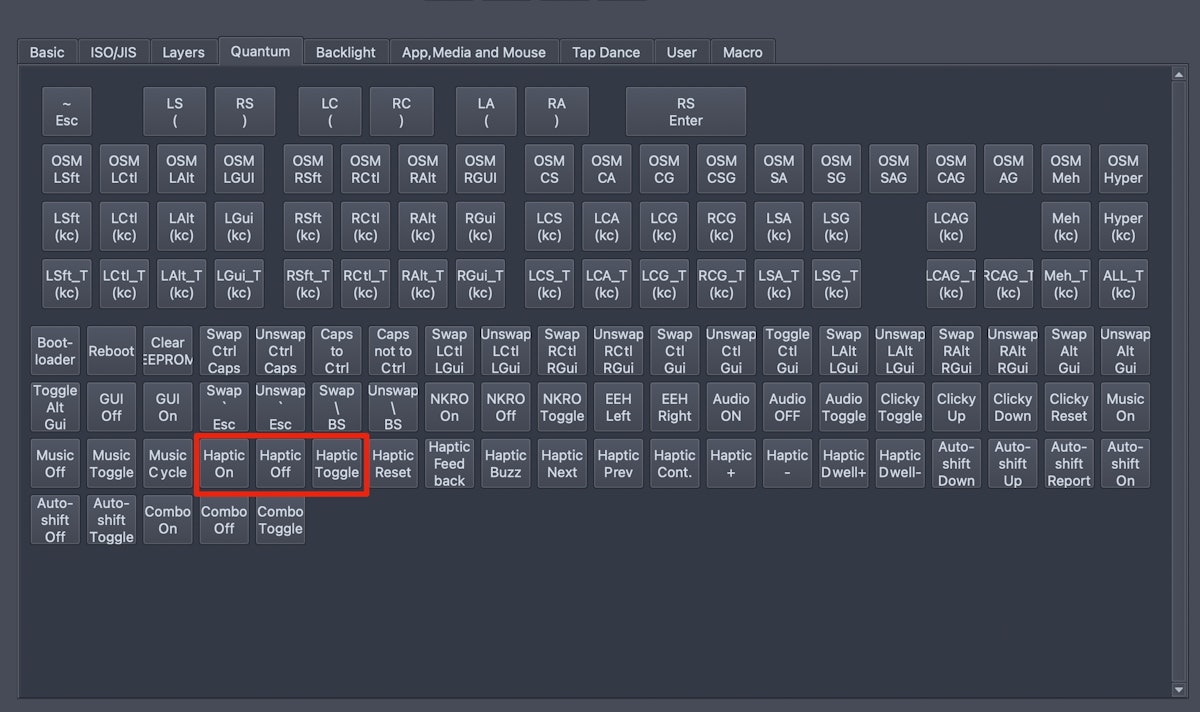Choose the OSM RGUI keycode

pos(480,169)
